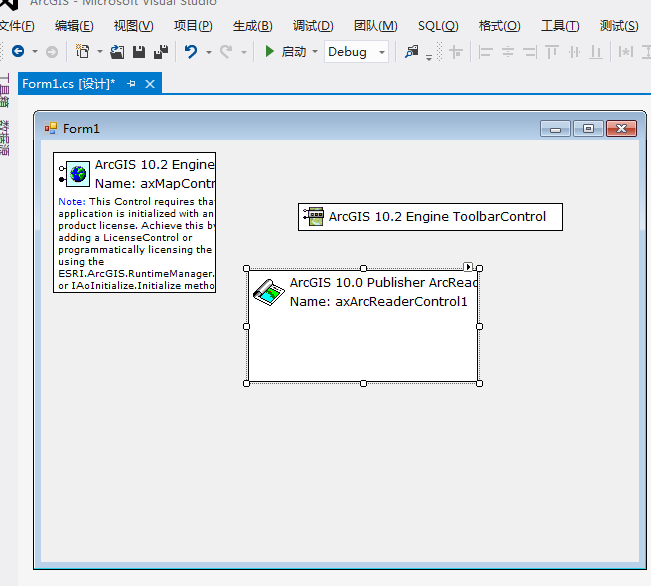Select the axArcReaderControl1 control
651x586 pixels.
[363, 326]
